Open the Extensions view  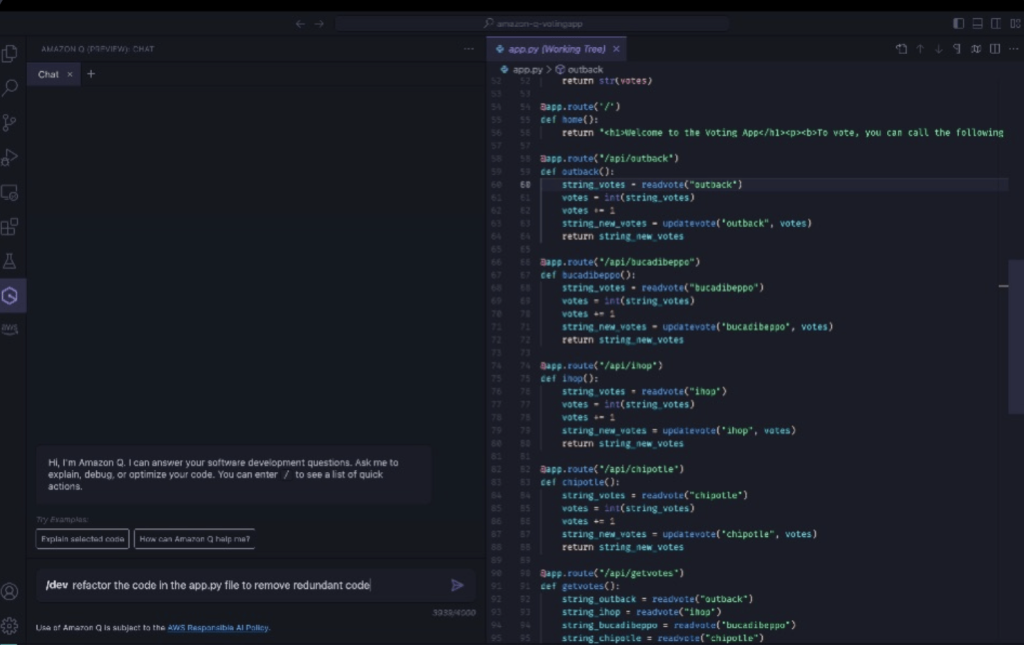[10, 227]
